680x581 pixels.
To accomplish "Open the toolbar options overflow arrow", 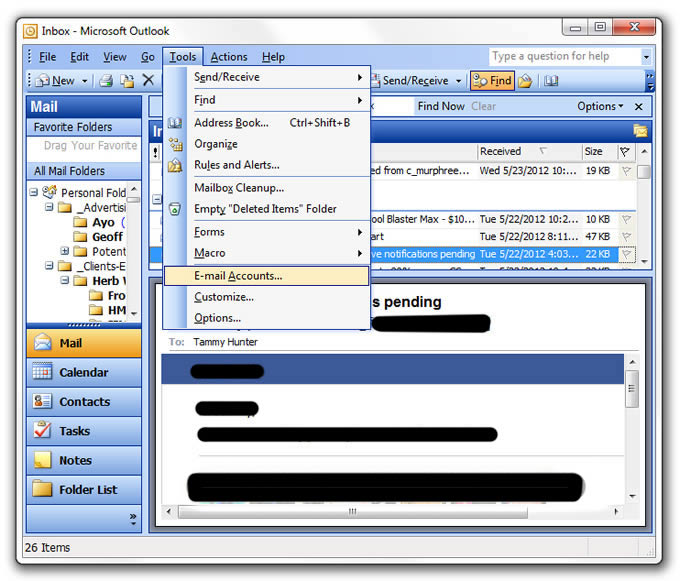I will tap(650, 81).
